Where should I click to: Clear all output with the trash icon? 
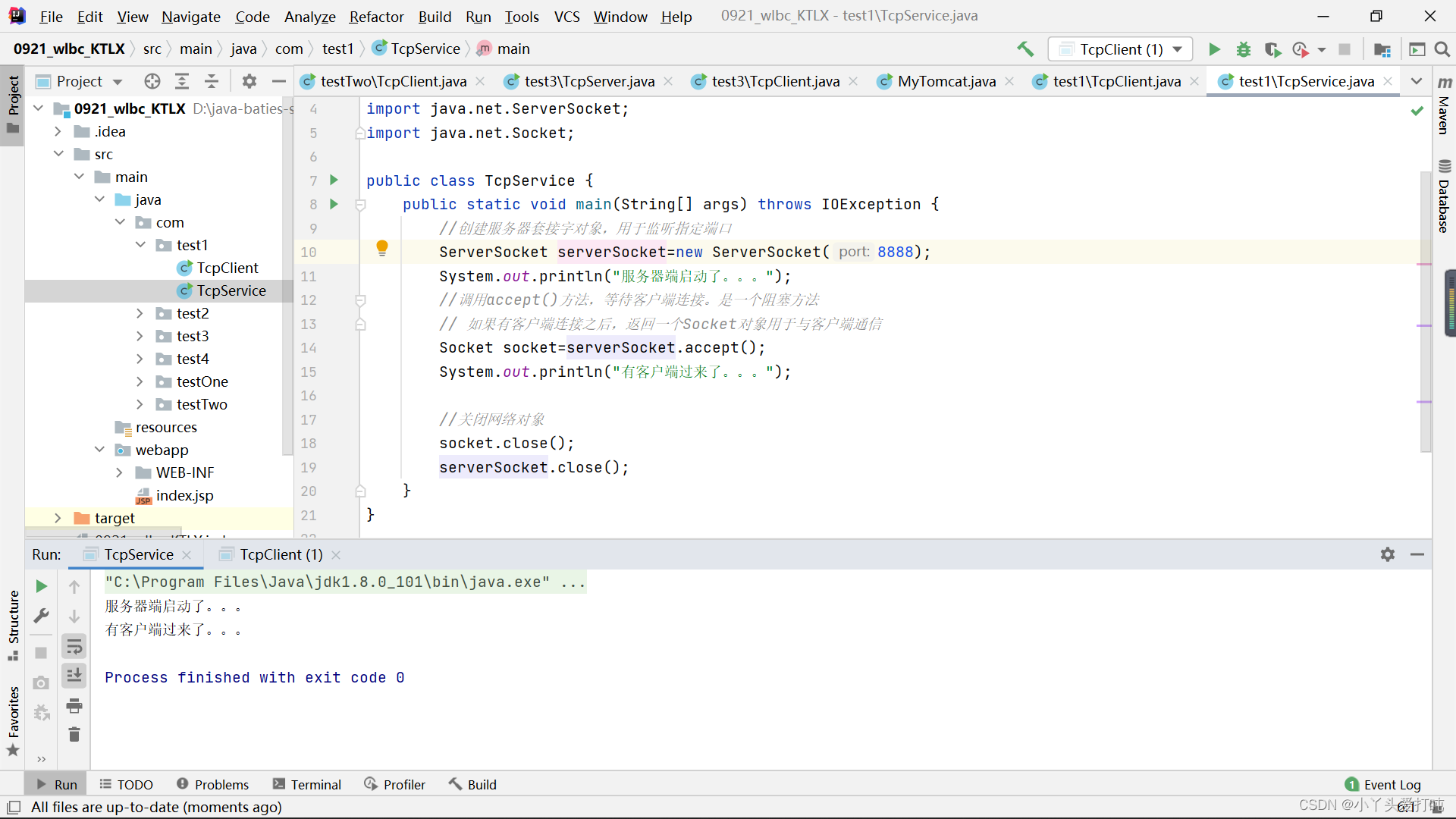pos(74,735)
